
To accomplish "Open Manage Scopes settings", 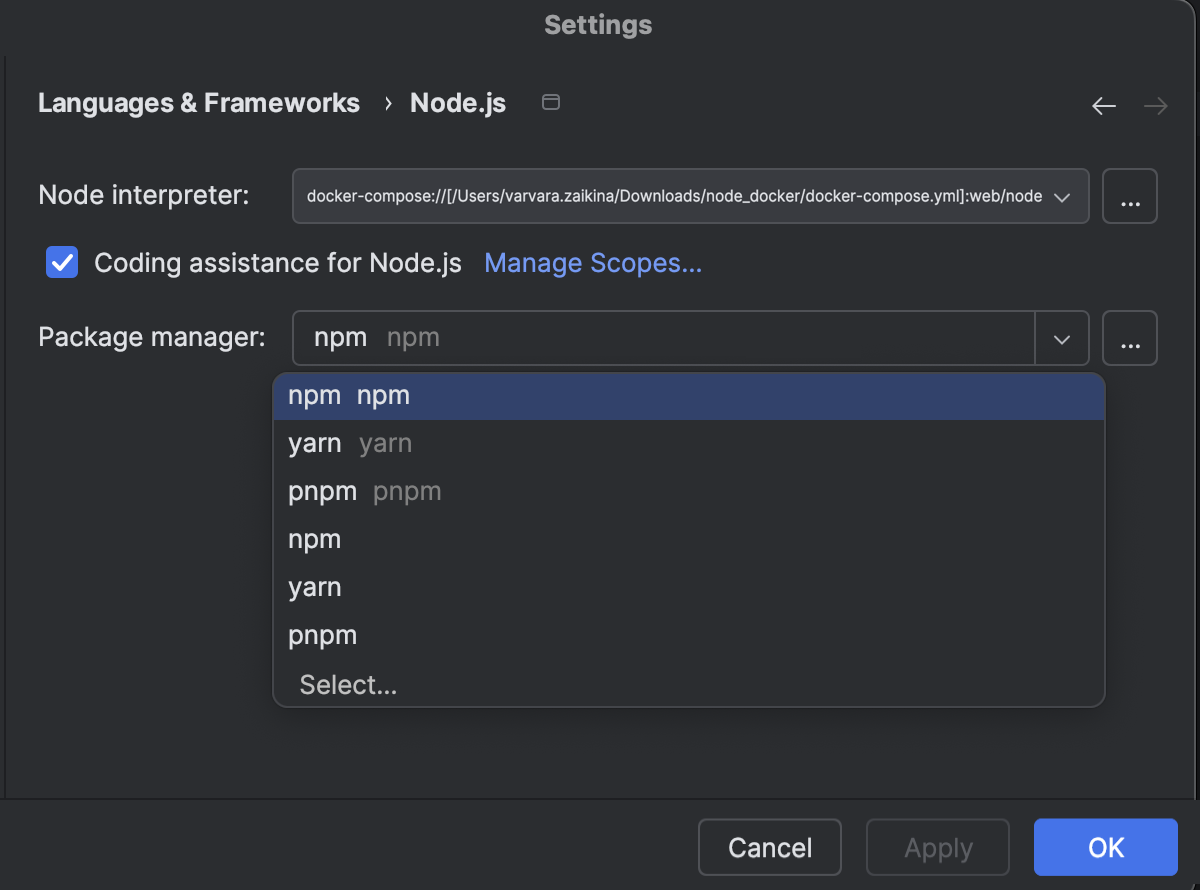I will click(592, 262).
